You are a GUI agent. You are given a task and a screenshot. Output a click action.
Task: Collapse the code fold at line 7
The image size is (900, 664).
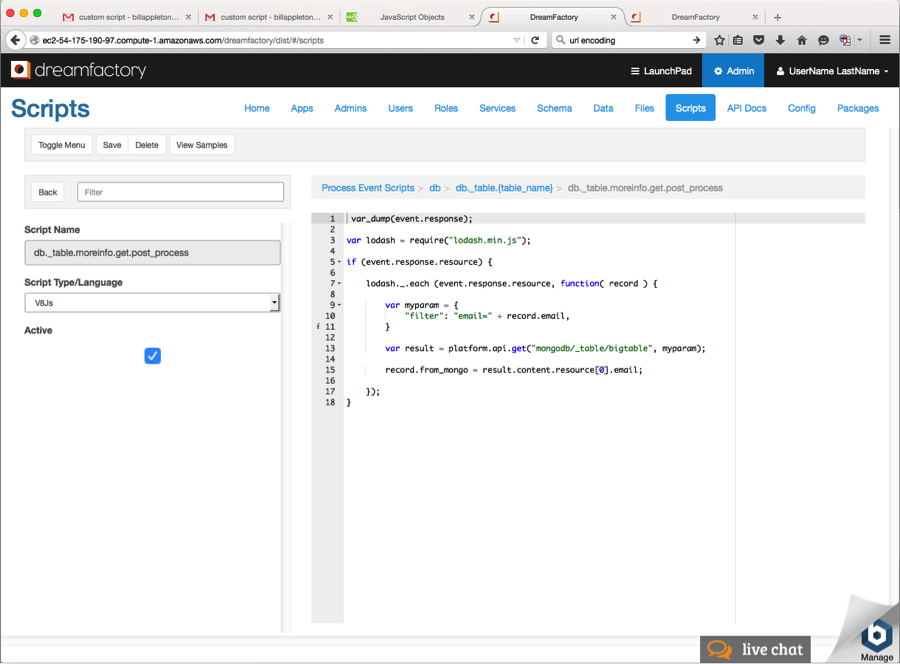coord(337,283)
